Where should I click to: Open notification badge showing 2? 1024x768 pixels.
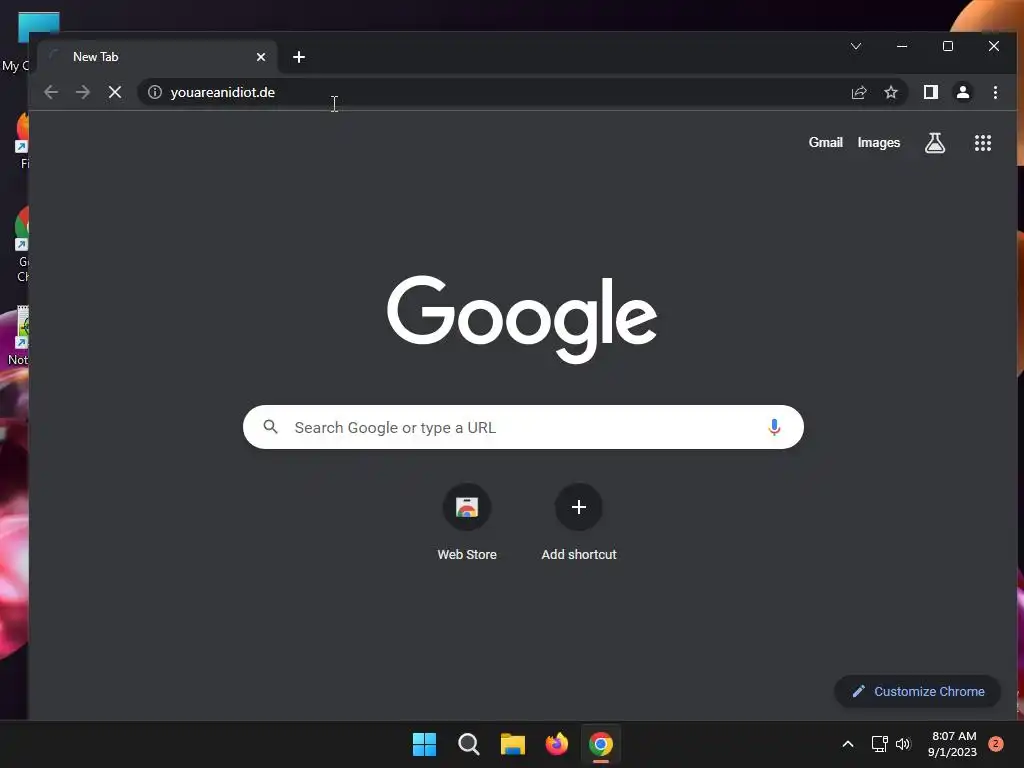(996, 743)
